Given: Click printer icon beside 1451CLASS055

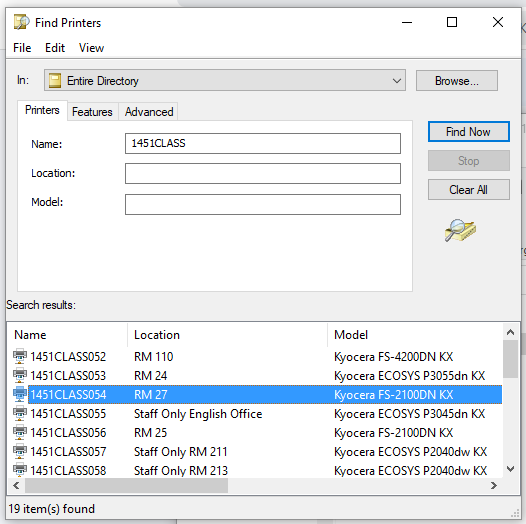Looking at the screenshot, I should tap(20, 414).
